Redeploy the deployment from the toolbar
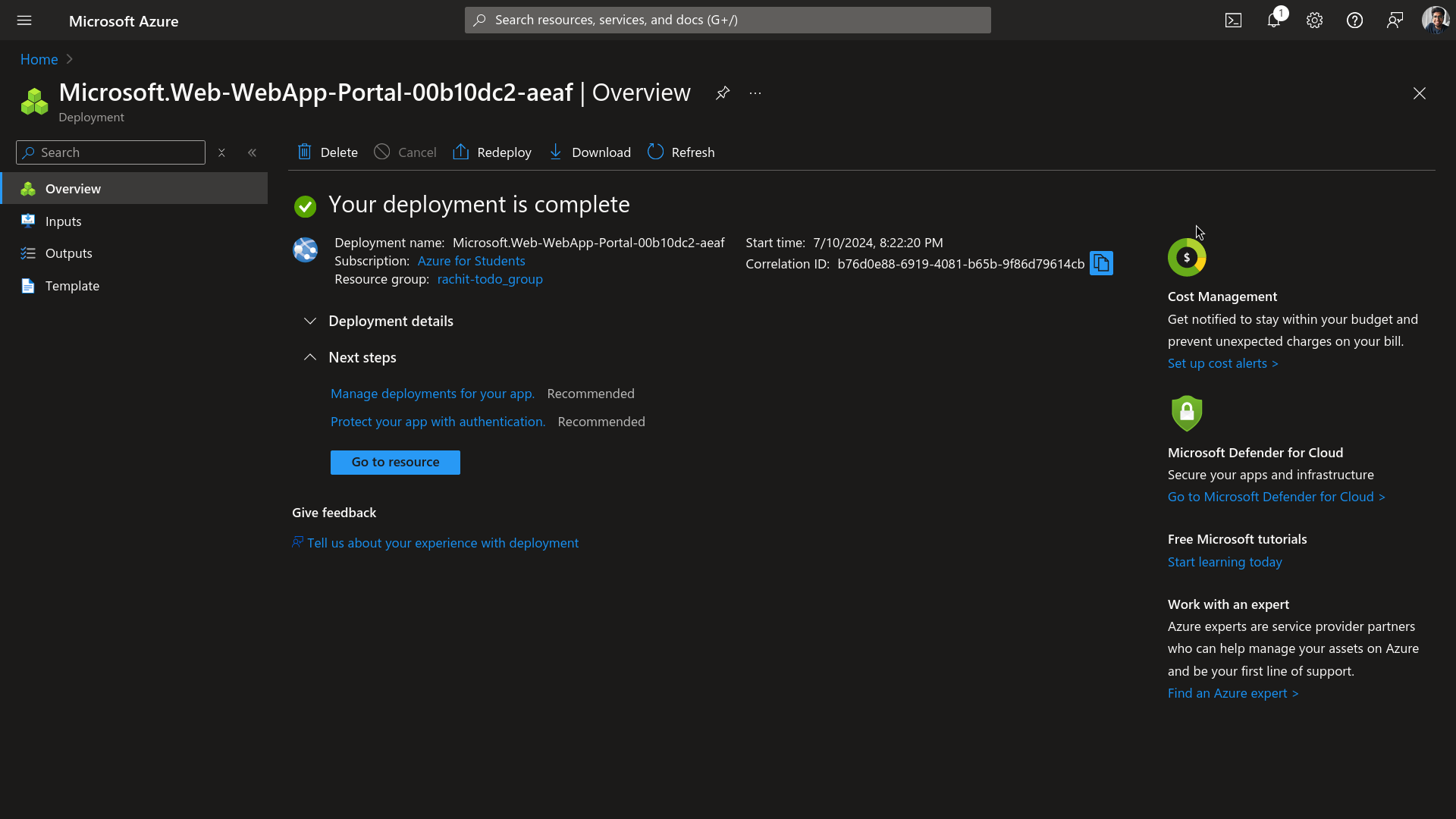The height and width of the screenshot is (819, 1456). (491, 152)
